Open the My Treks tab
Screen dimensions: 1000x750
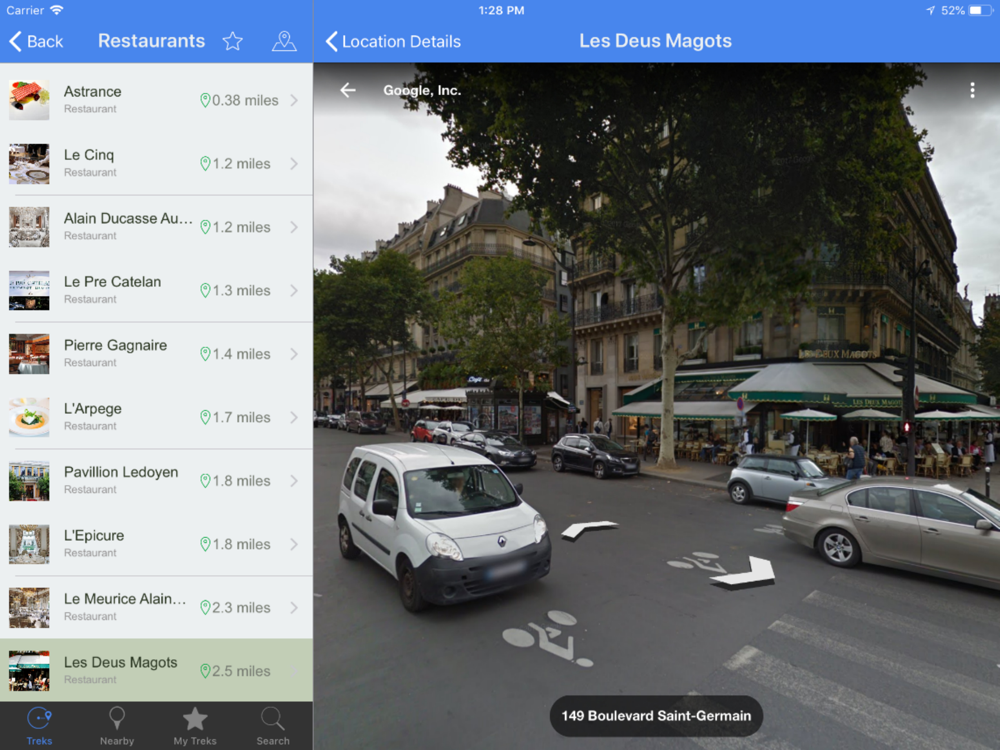point(195,726)
